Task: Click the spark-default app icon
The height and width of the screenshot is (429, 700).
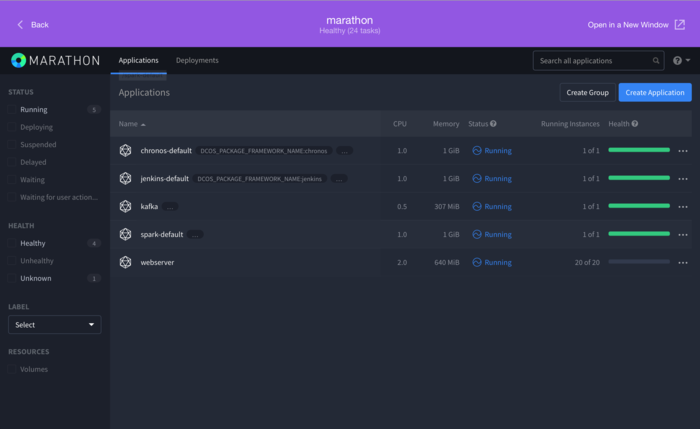Action: (125, 234)
